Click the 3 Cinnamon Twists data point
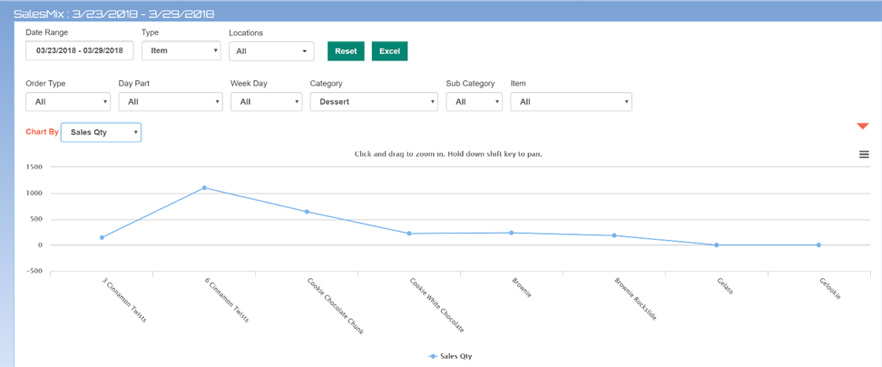This screenshot has height=367, width=882. 102,238
